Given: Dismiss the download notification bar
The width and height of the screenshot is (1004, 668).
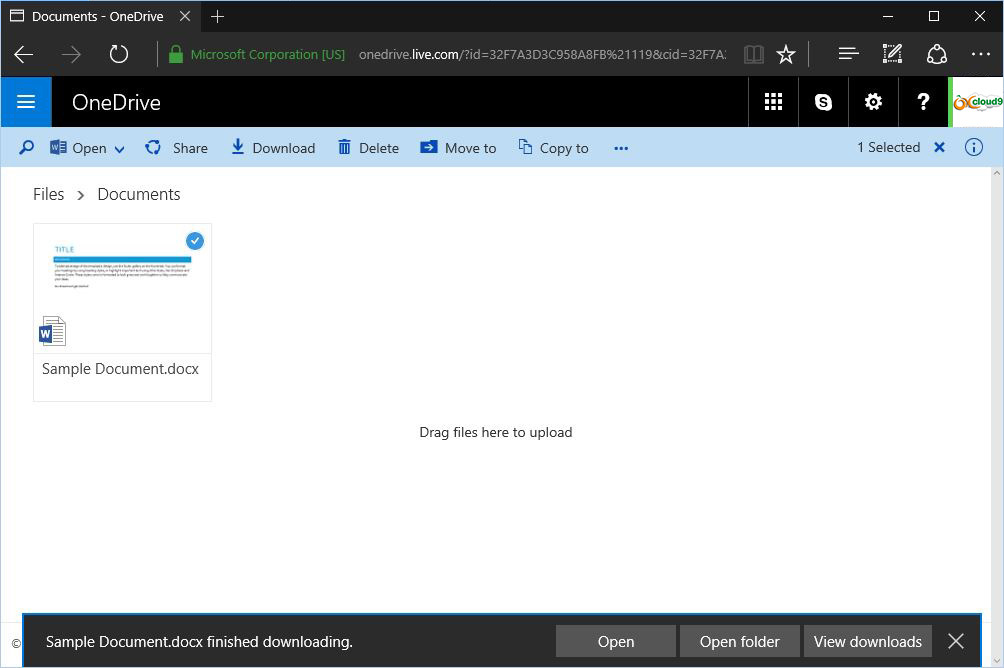Looking at the screenshot, I should (956, 641).
